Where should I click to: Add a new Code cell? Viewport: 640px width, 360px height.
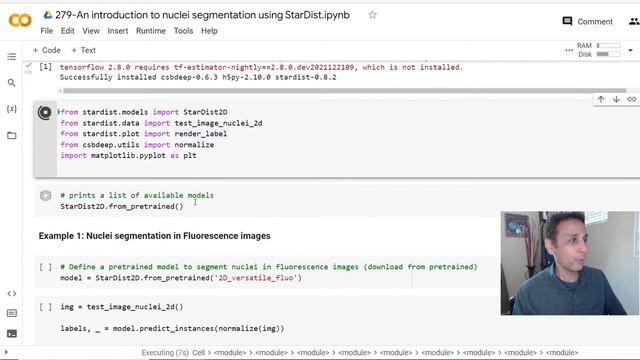coord(47,50)
